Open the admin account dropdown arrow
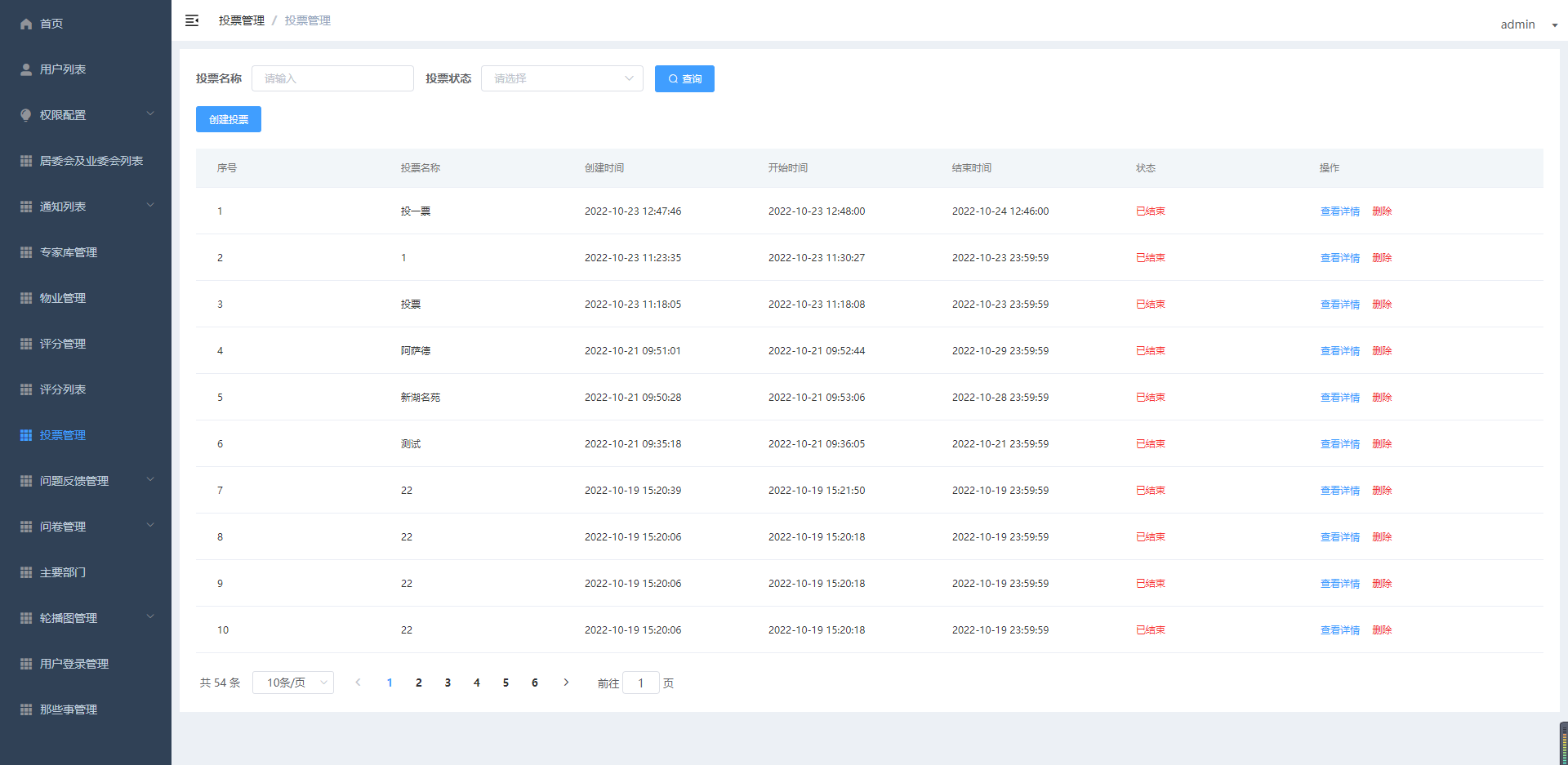 (1555, 25)
